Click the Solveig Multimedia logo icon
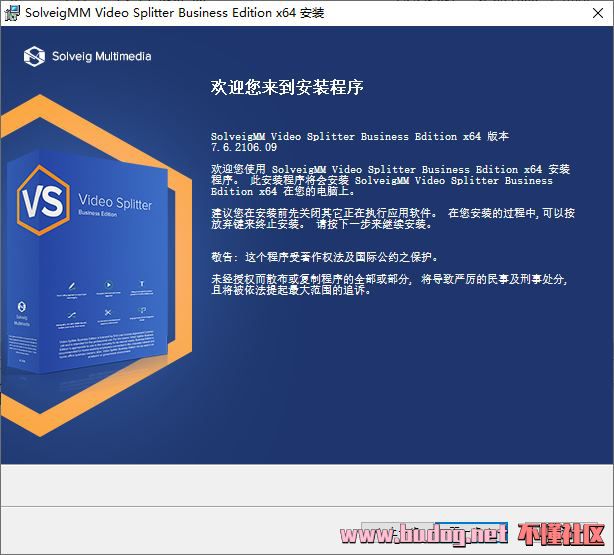 point(34,56)
